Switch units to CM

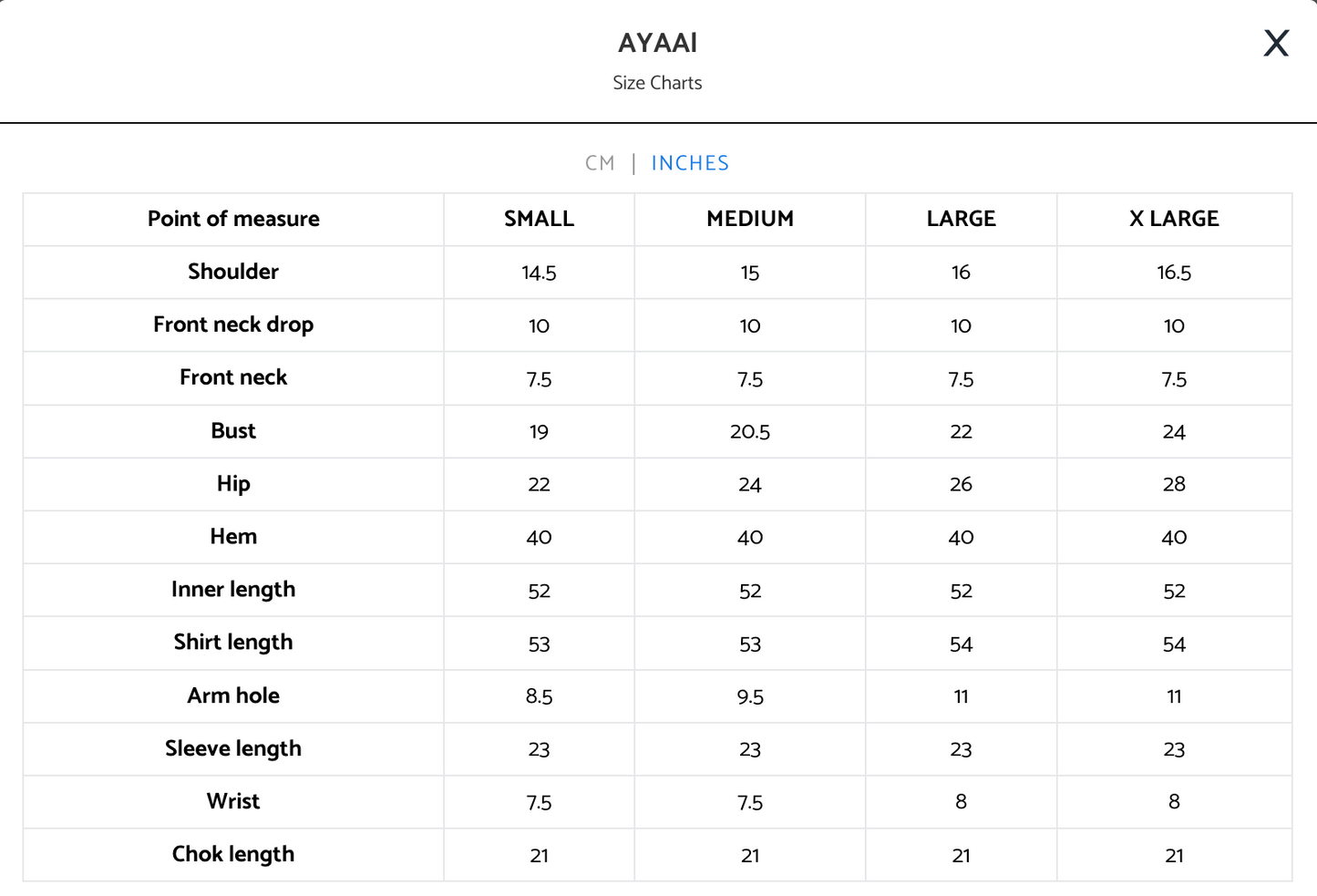pos(600,163)
